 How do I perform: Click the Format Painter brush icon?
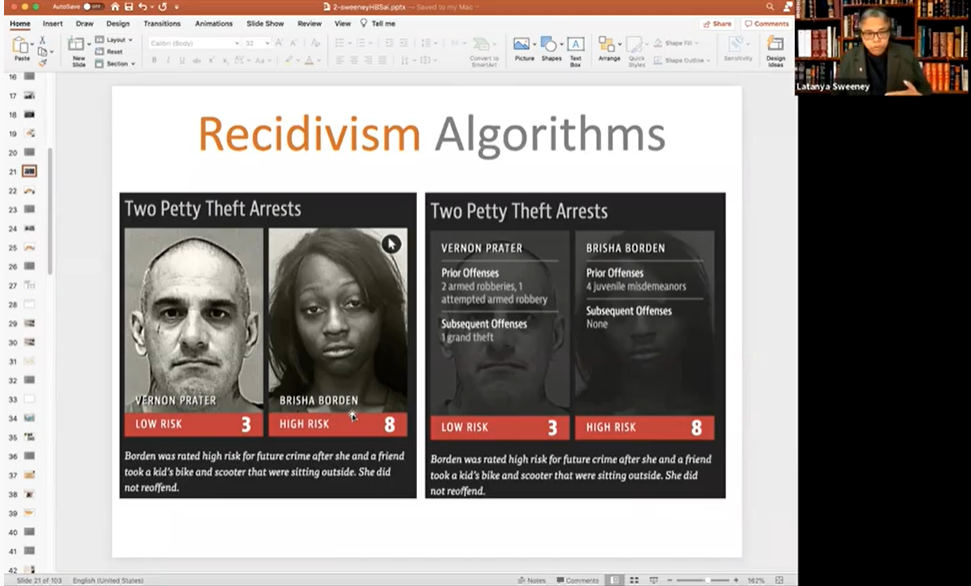click(43, 63)
